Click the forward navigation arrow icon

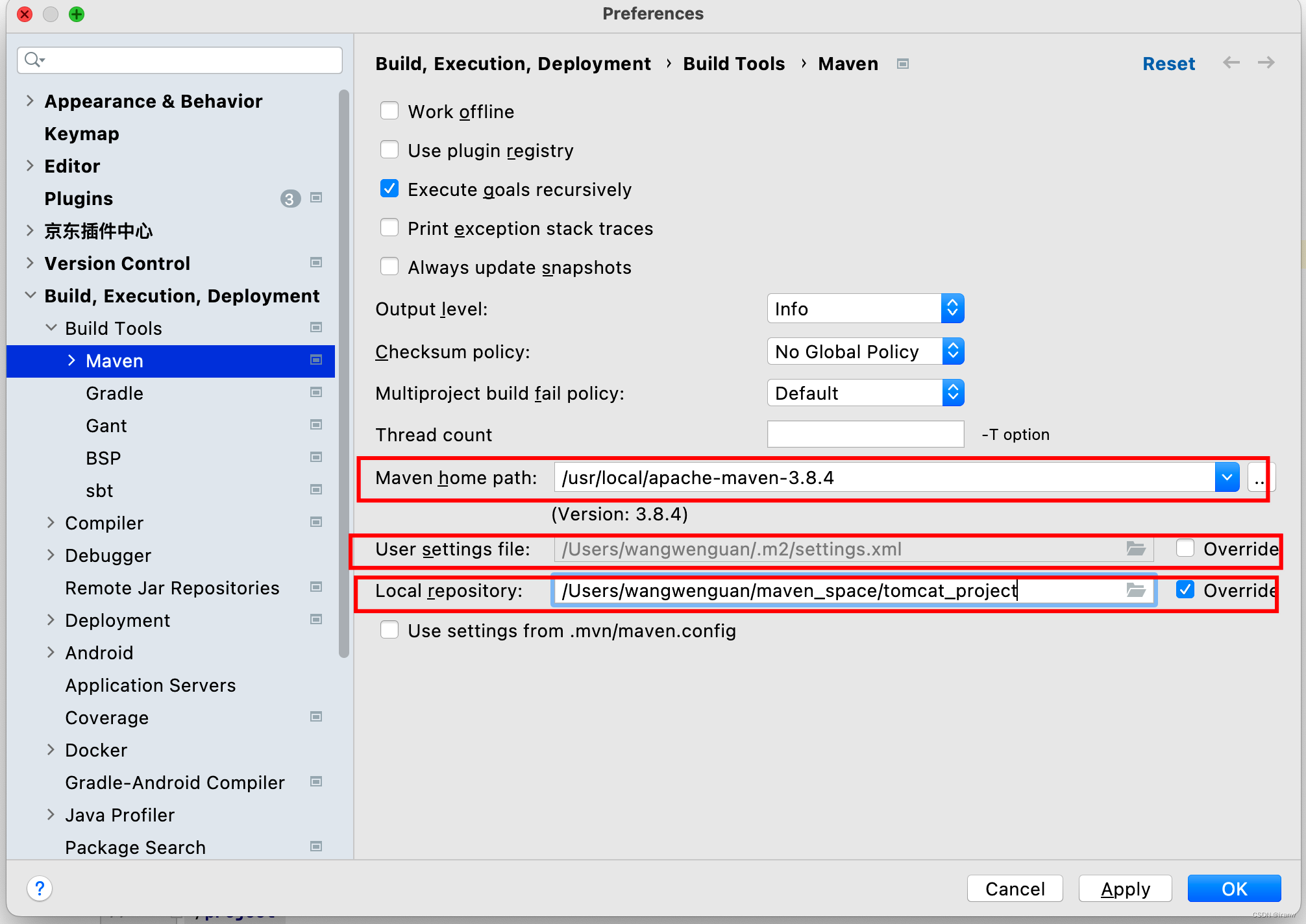(x=1266, y=63)
